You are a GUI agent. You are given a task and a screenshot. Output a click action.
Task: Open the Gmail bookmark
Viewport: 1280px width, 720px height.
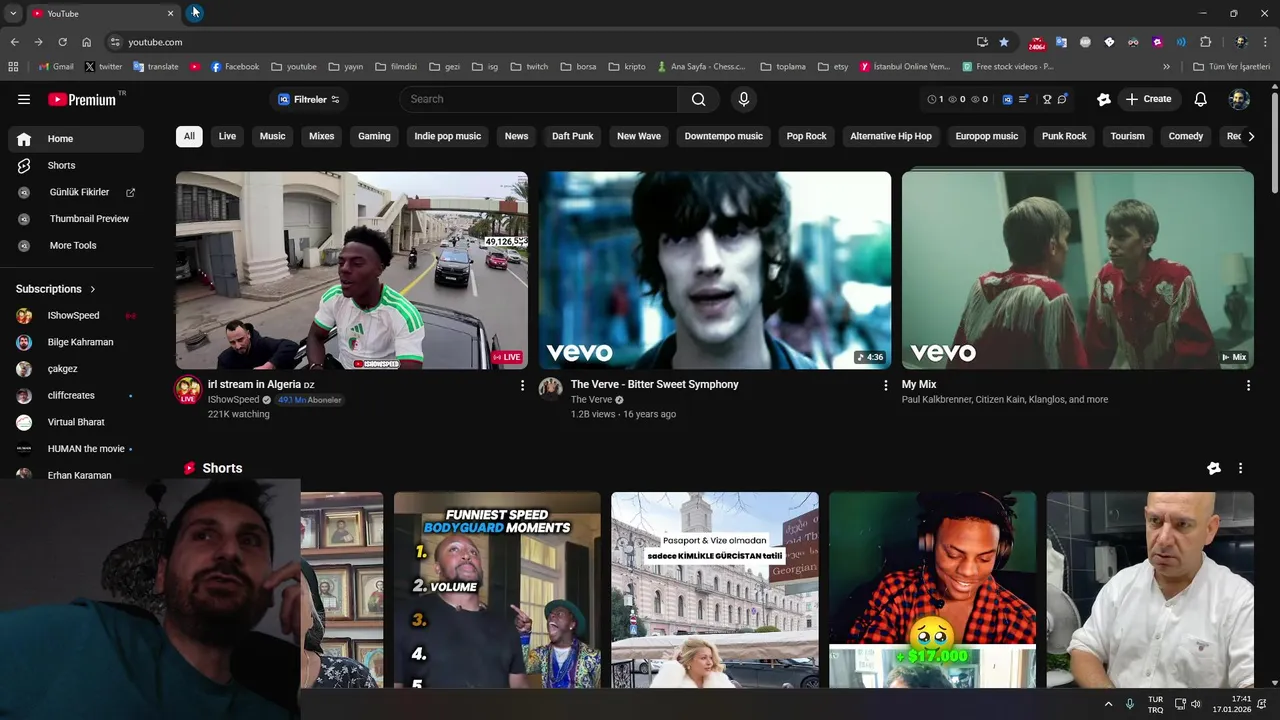[56, 67]
